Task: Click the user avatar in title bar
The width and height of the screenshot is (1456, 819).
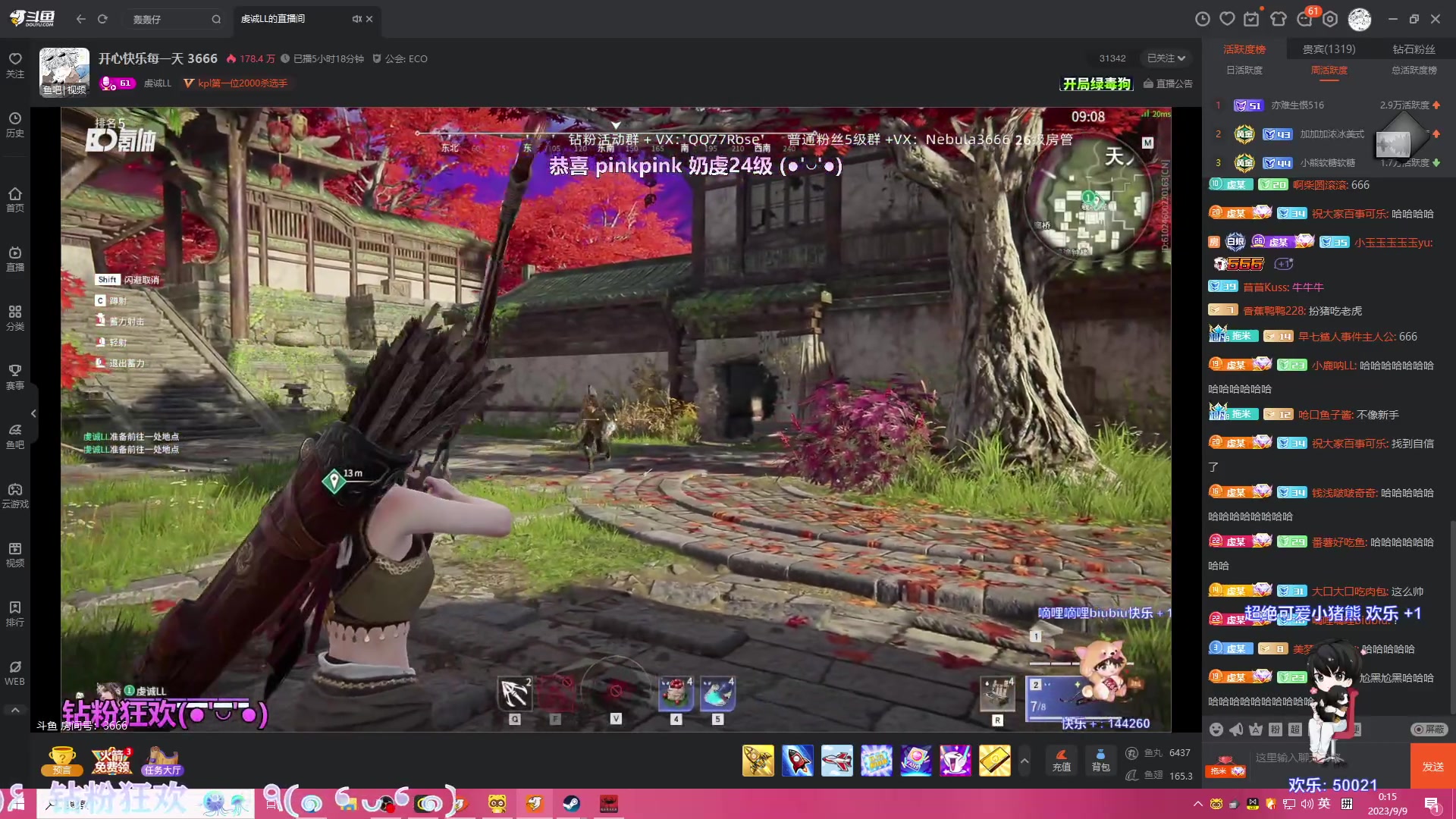Action: point(1359,19)
